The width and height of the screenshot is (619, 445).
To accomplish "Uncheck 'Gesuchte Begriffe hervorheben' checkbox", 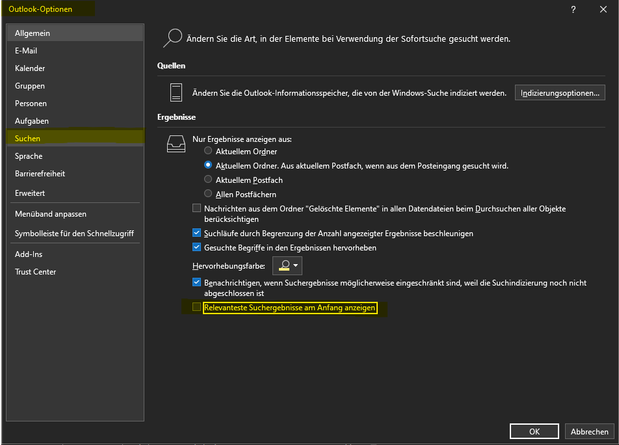I will pyautogui.click(x=196, y=247).
